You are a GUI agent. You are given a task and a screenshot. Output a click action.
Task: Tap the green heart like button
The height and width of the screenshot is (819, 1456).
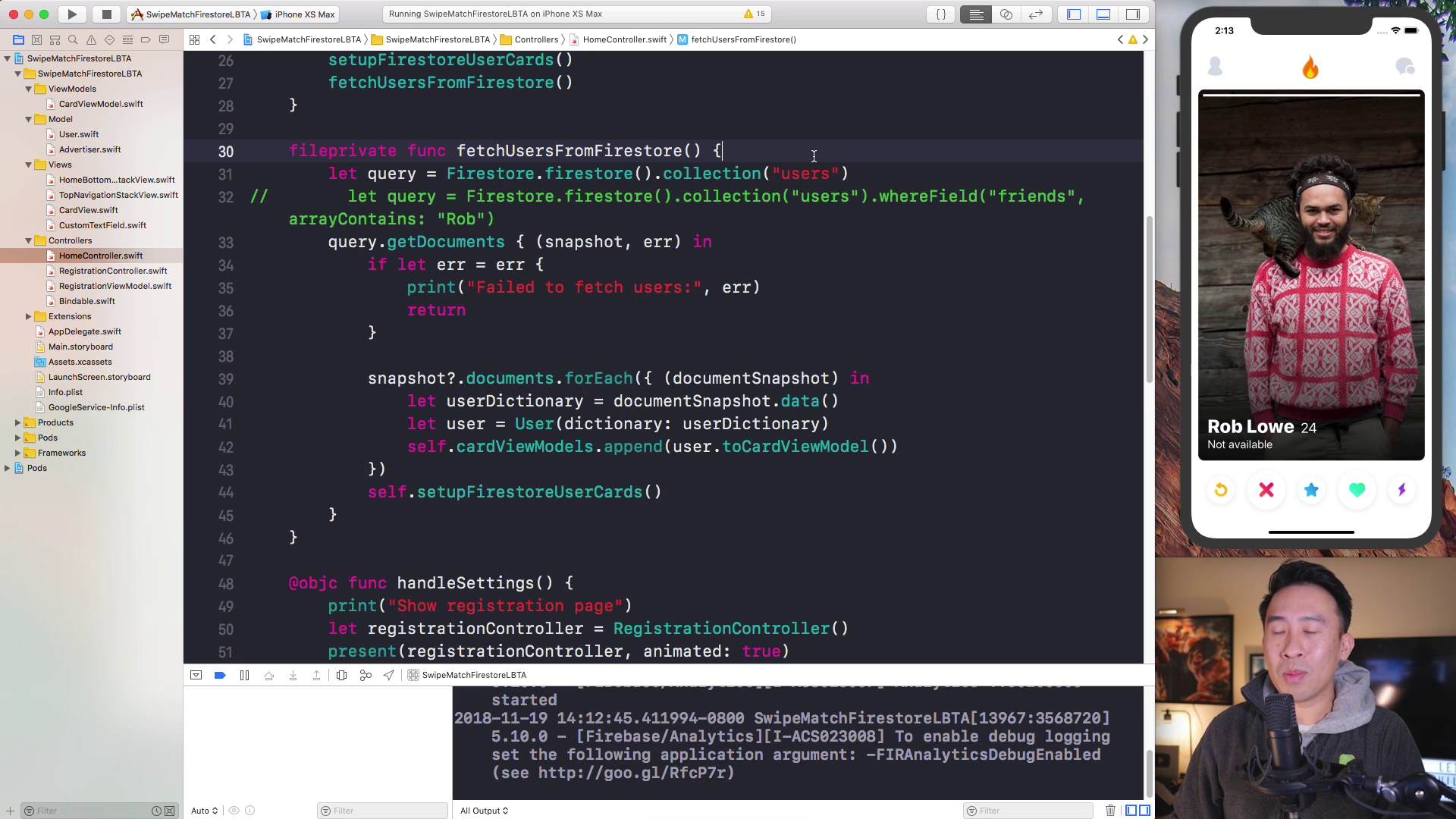(1357, 490)
